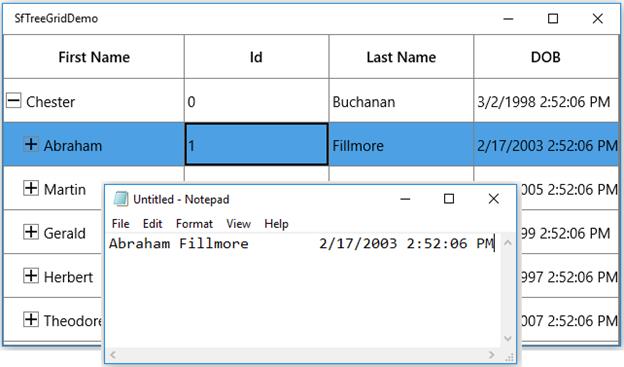Expand the Herbert tree node

tap(31, 275)
